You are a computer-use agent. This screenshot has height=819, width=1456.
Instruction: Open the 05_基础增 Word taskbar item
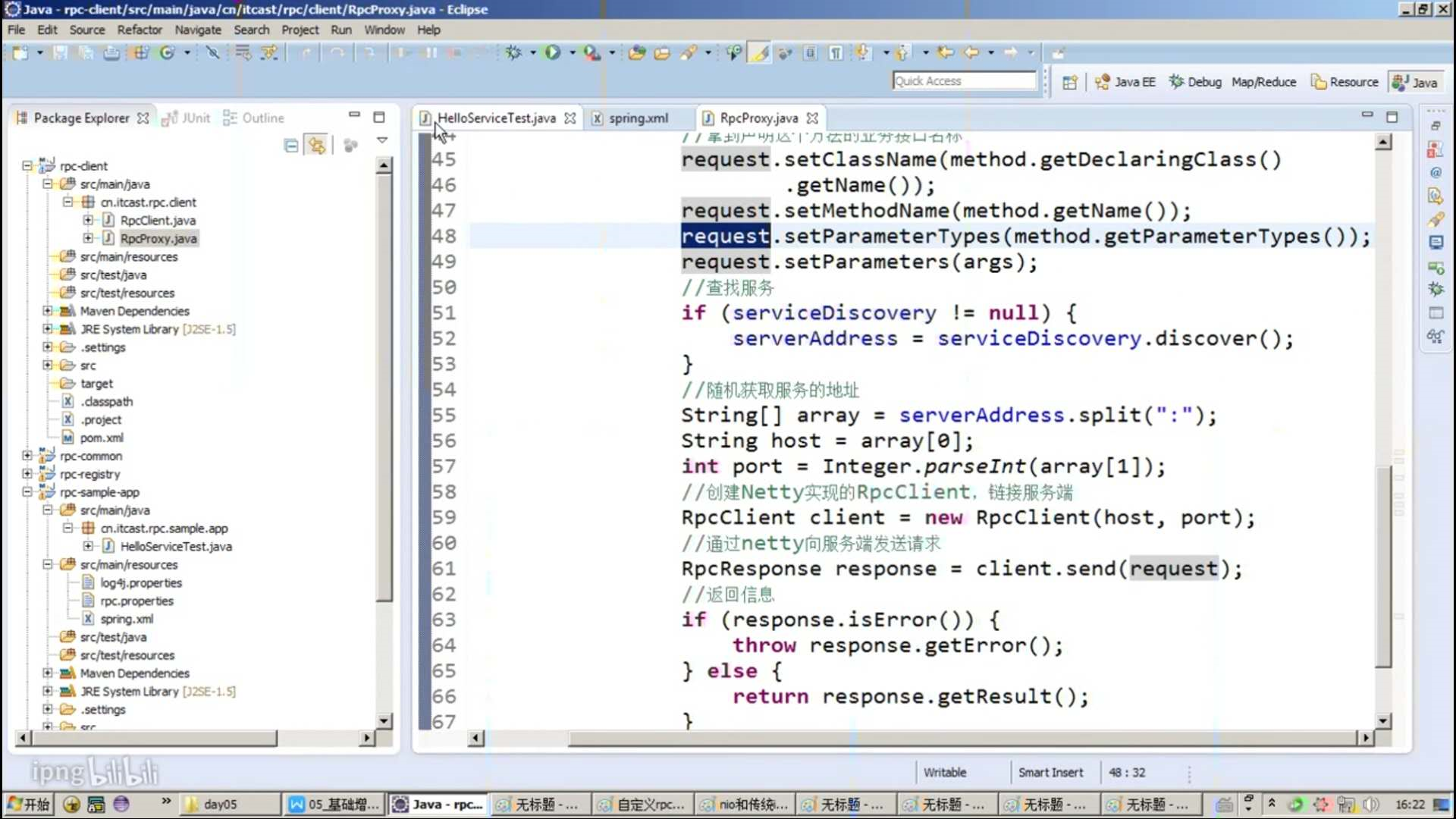334,805
